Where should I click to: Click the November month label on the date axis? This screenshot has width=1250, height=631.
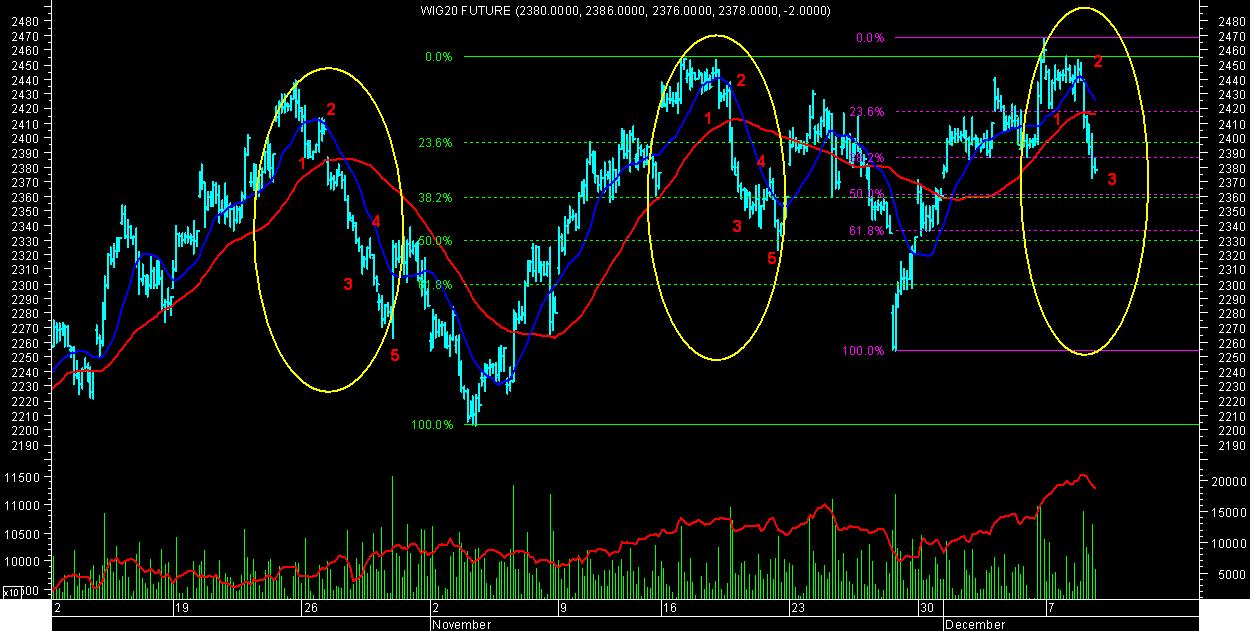tap(462, 624)
